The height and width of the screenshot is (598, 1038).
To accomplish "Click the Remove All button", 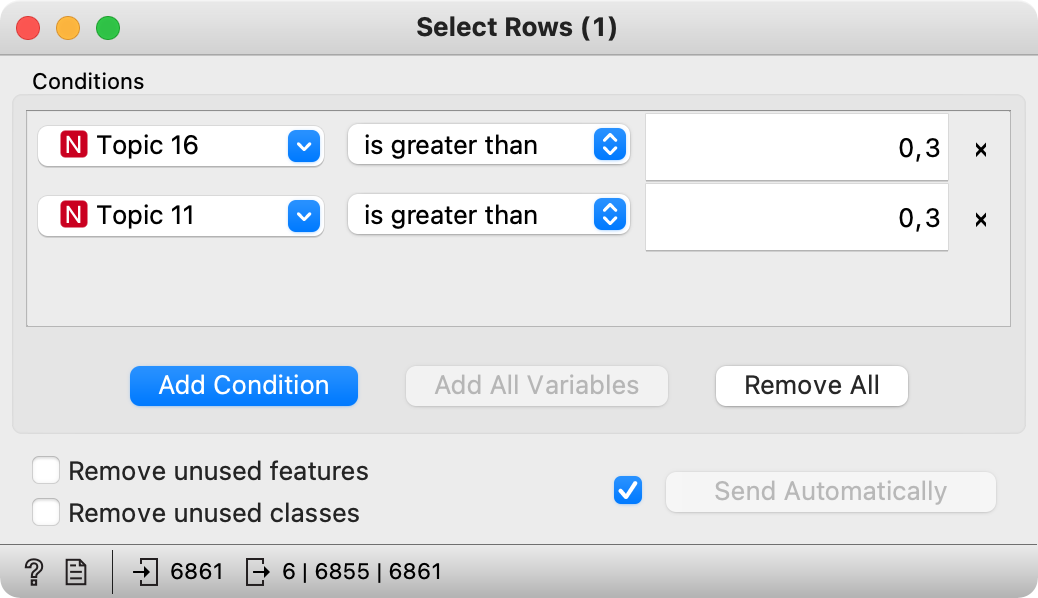I will pos(811,386).
